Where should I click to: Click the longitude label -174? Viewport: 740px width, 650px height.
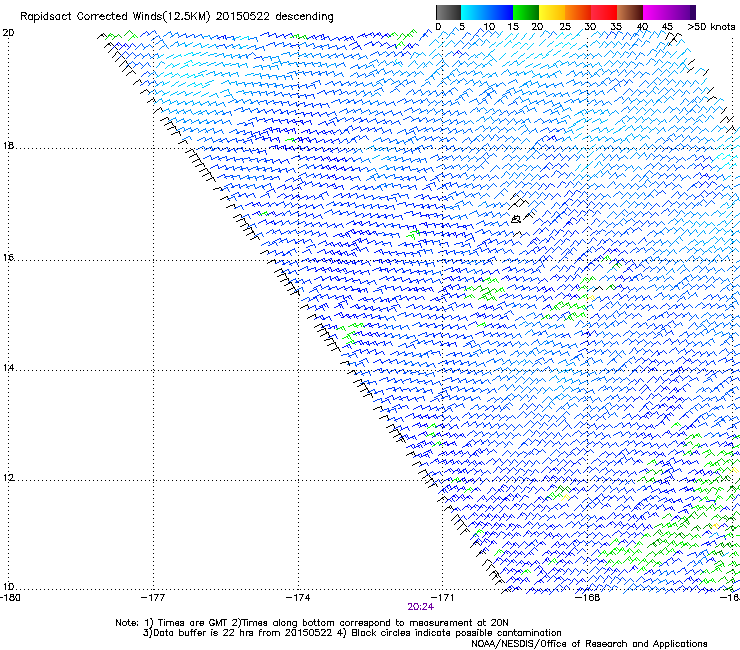click(298, 598)
